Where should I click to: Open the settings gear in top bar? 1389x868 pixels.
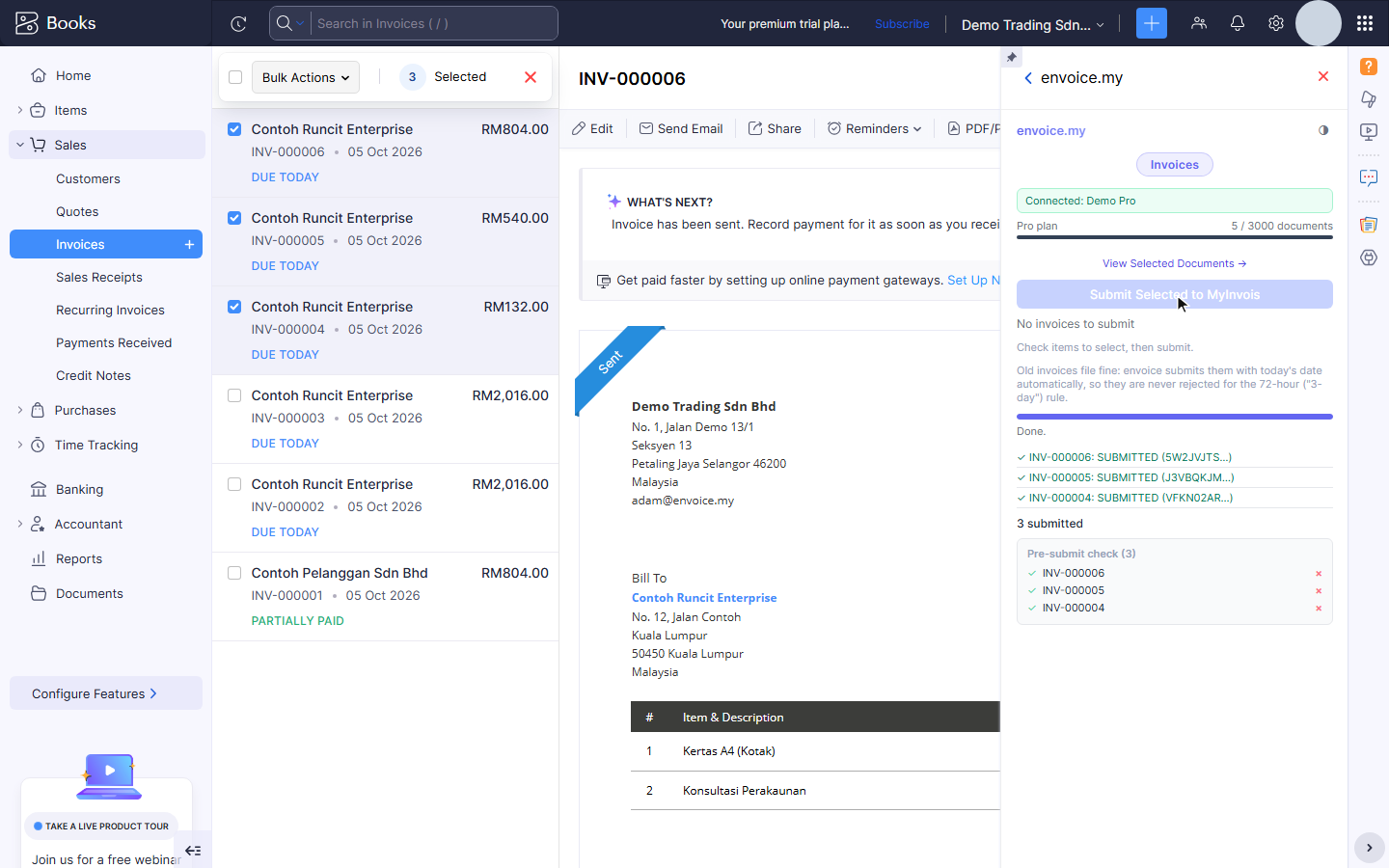[x=1276, y=23]
